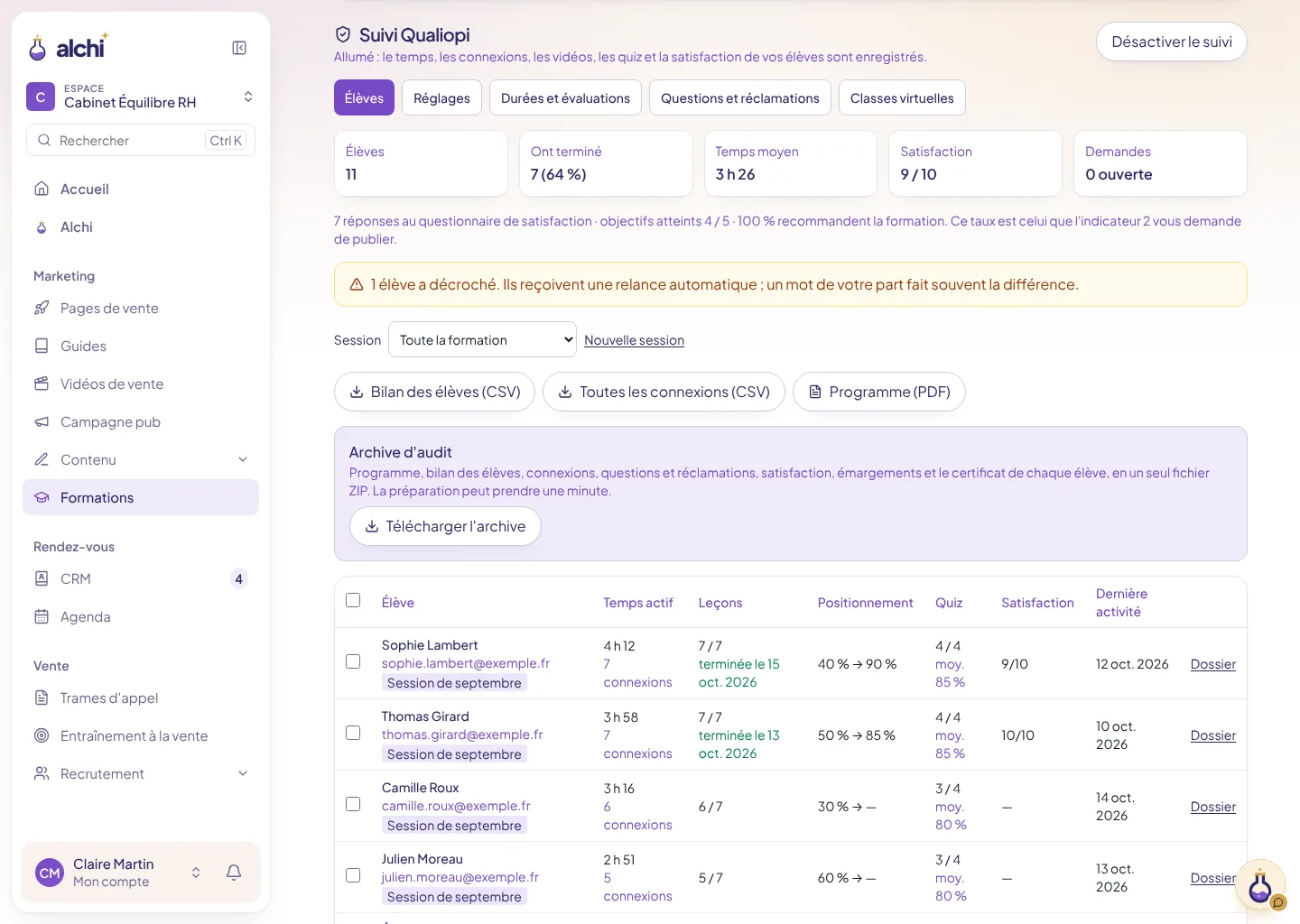Expand the Recrutement sidebar section
The image size is (1300, 924).
tap(141, 773)
